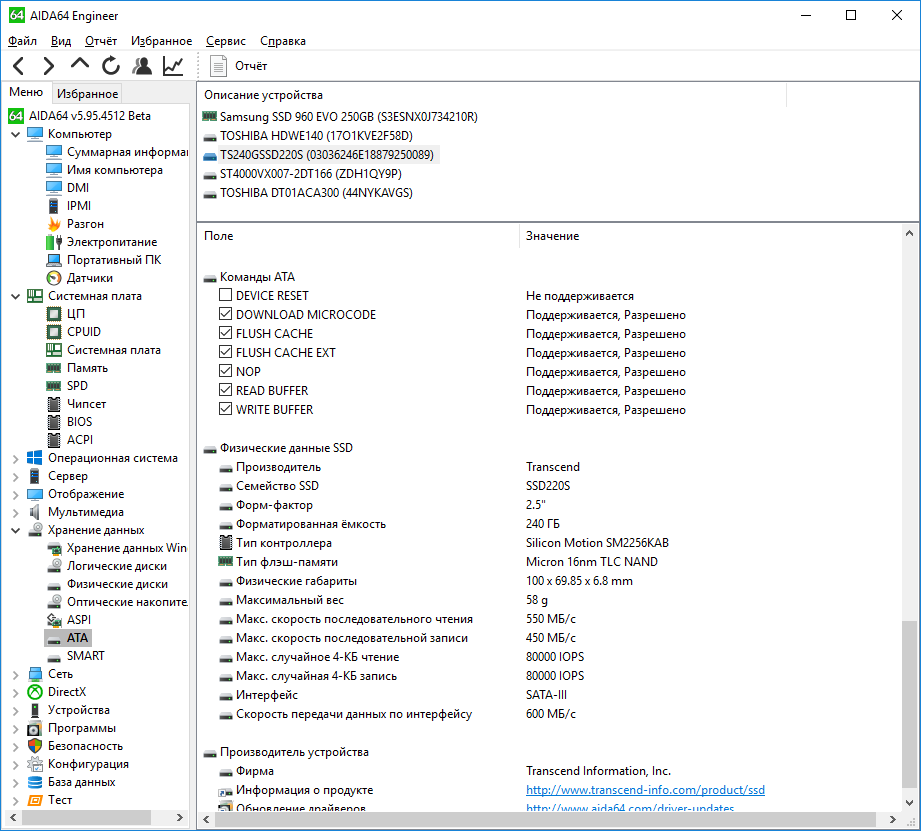Toggle the WRITE BUFFER checkbox
Image resolution: width=921 pixels, height=831 pixels.
pyautogui.click(x=225, y=410)
